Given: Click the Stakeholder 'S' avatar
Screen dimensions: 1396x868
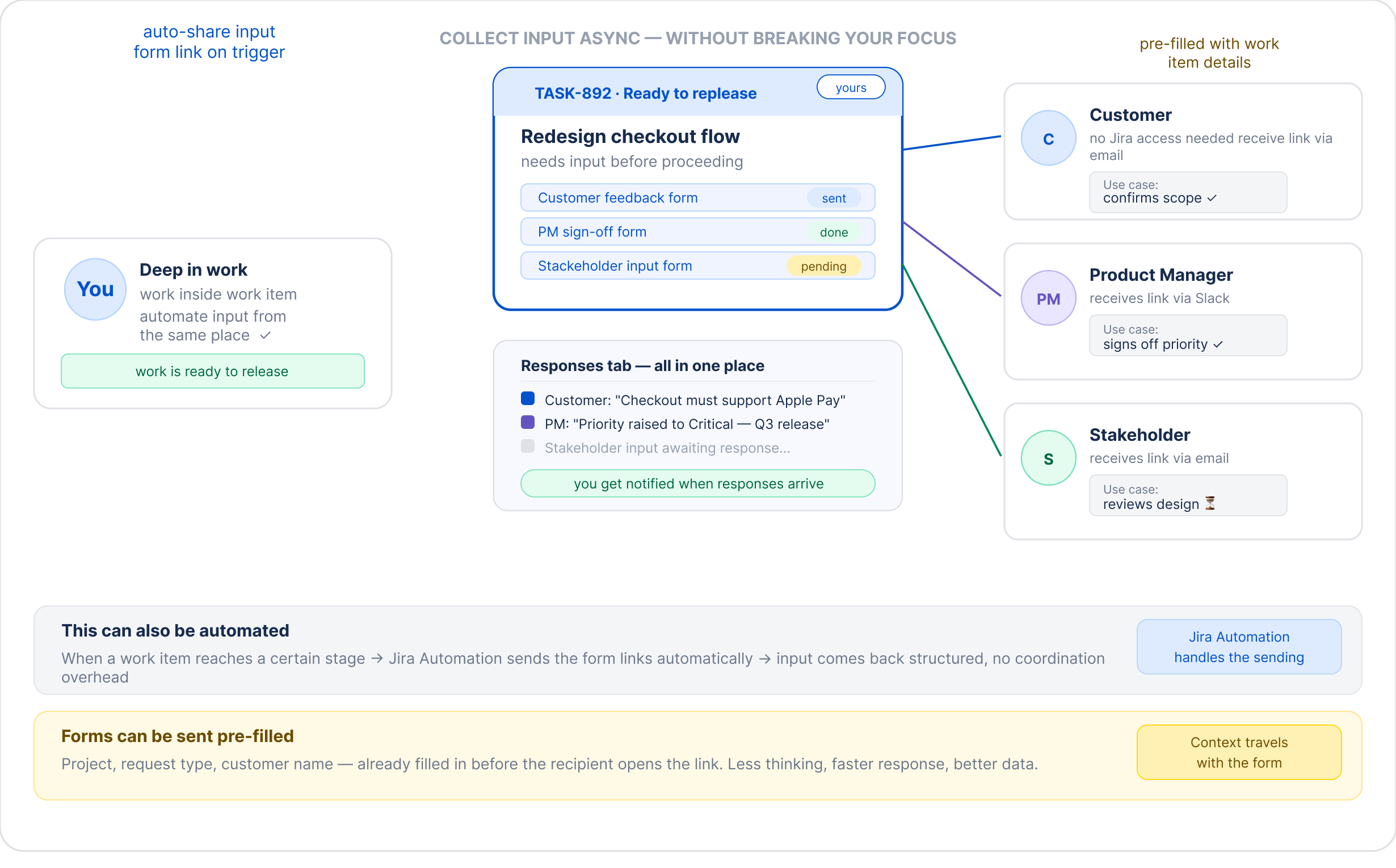Looking at the screenshot, I should click(1049, 459).
